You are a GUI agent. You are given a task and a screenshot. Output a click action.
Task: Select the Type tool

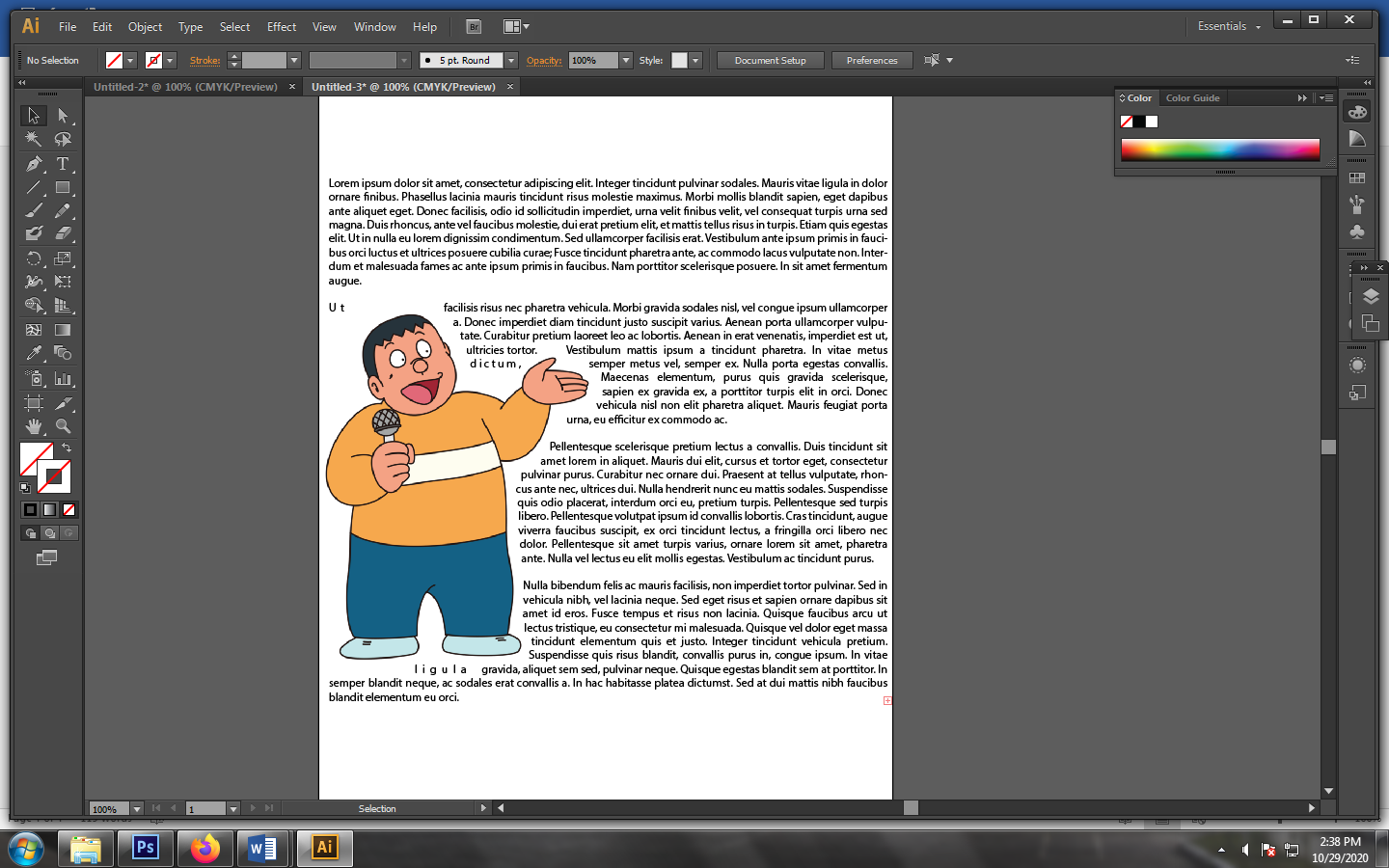(x=63, y=164)
